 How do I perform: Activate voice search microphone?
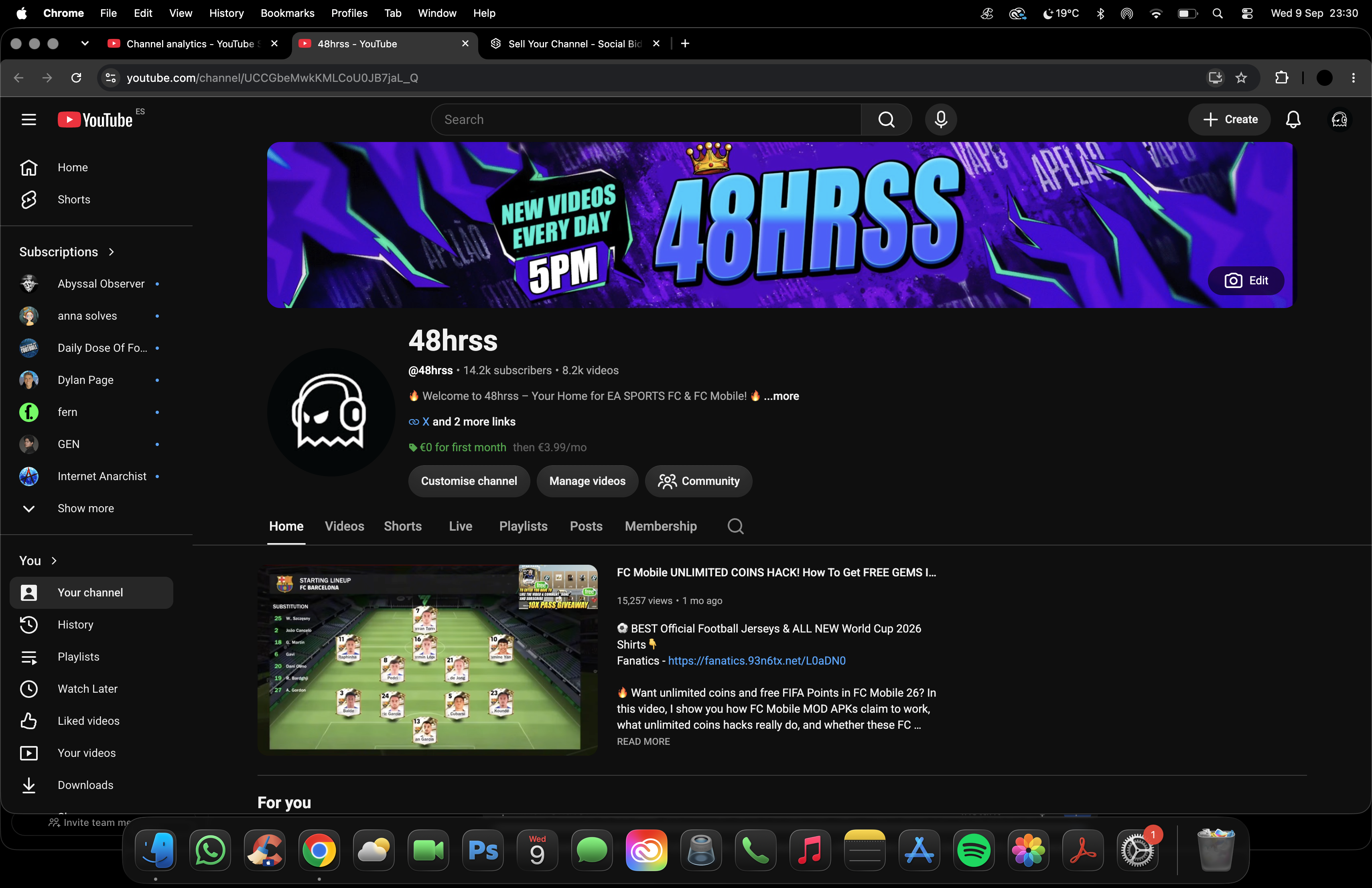pos(941,119)
